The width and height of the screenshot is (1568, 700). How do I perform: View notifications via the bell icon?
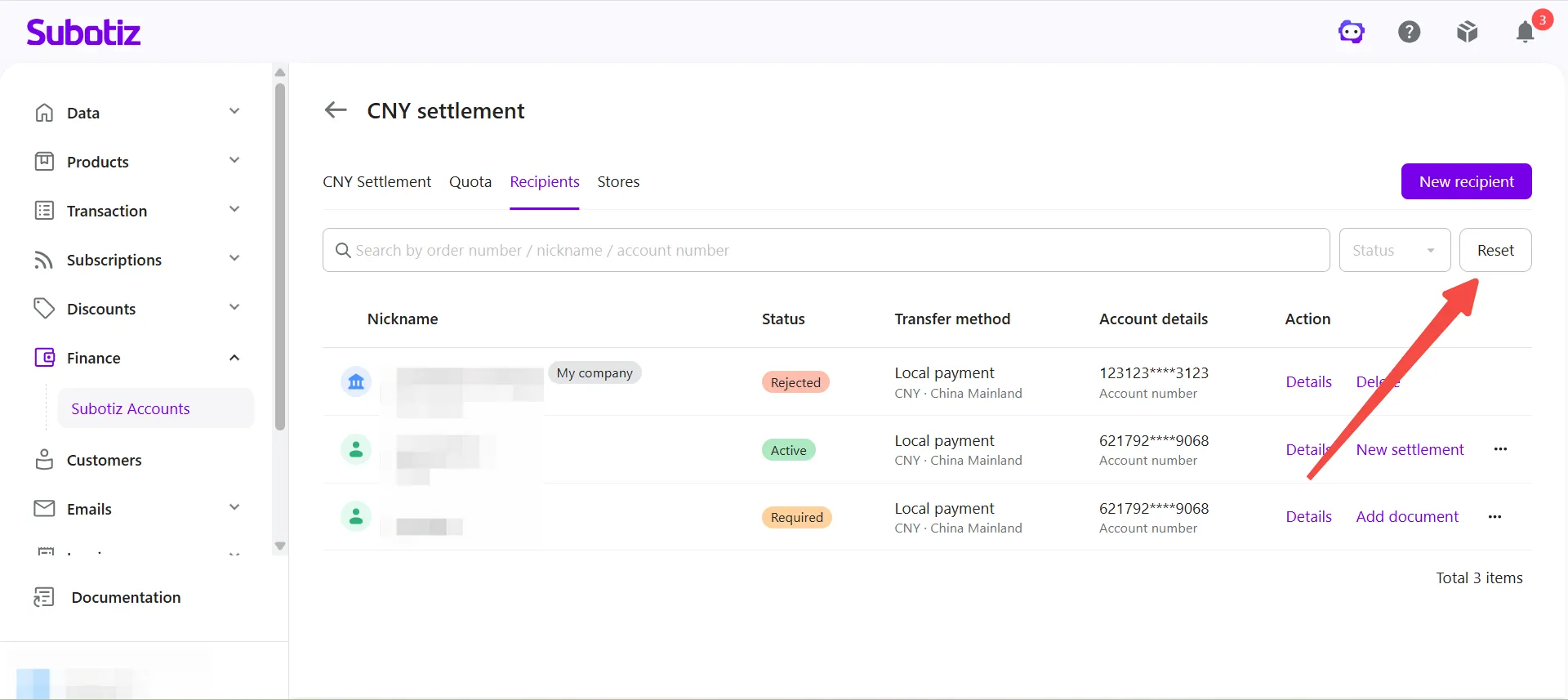1526,32
